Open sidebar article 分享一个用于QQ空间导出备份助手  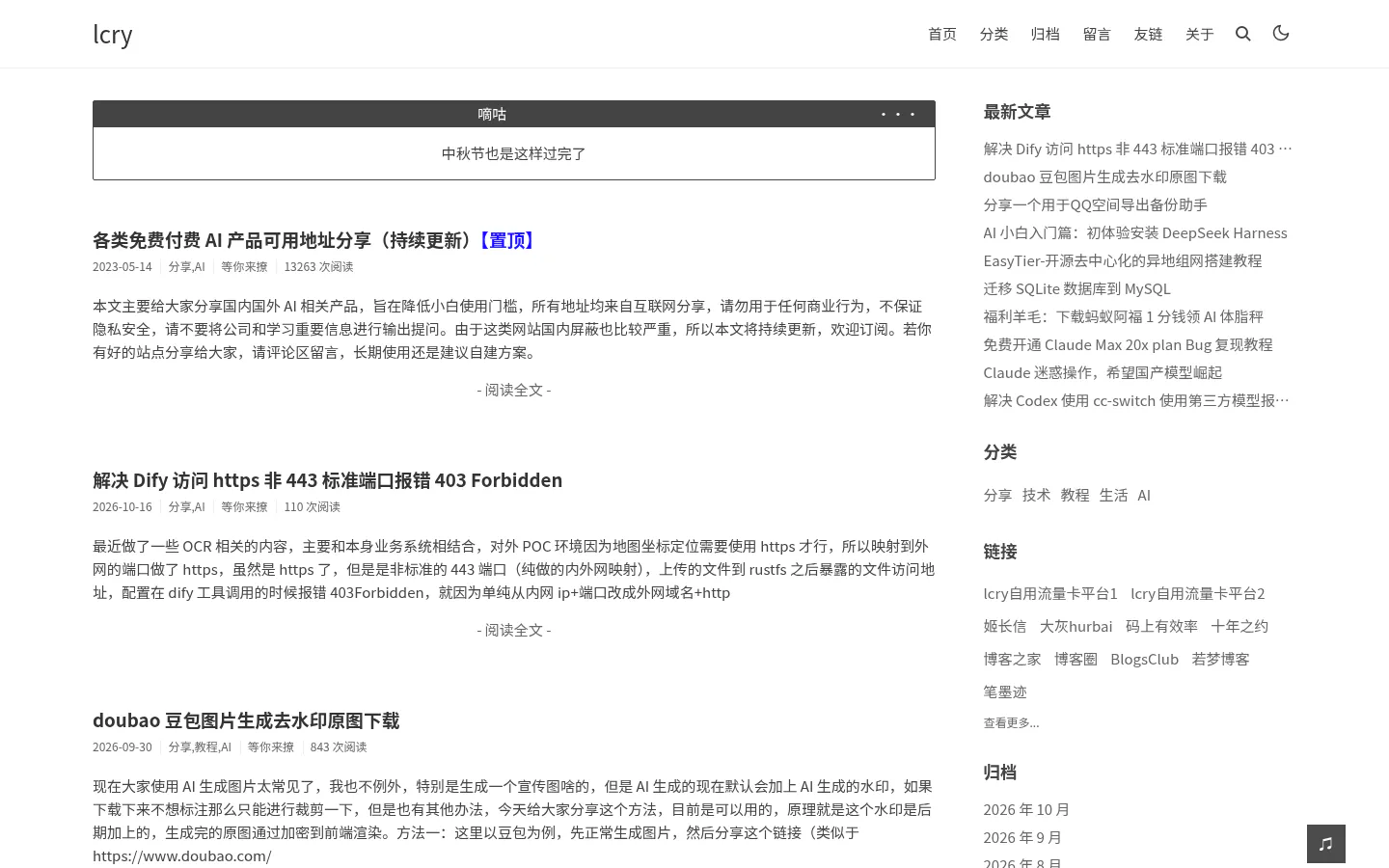coord(1095,204)
